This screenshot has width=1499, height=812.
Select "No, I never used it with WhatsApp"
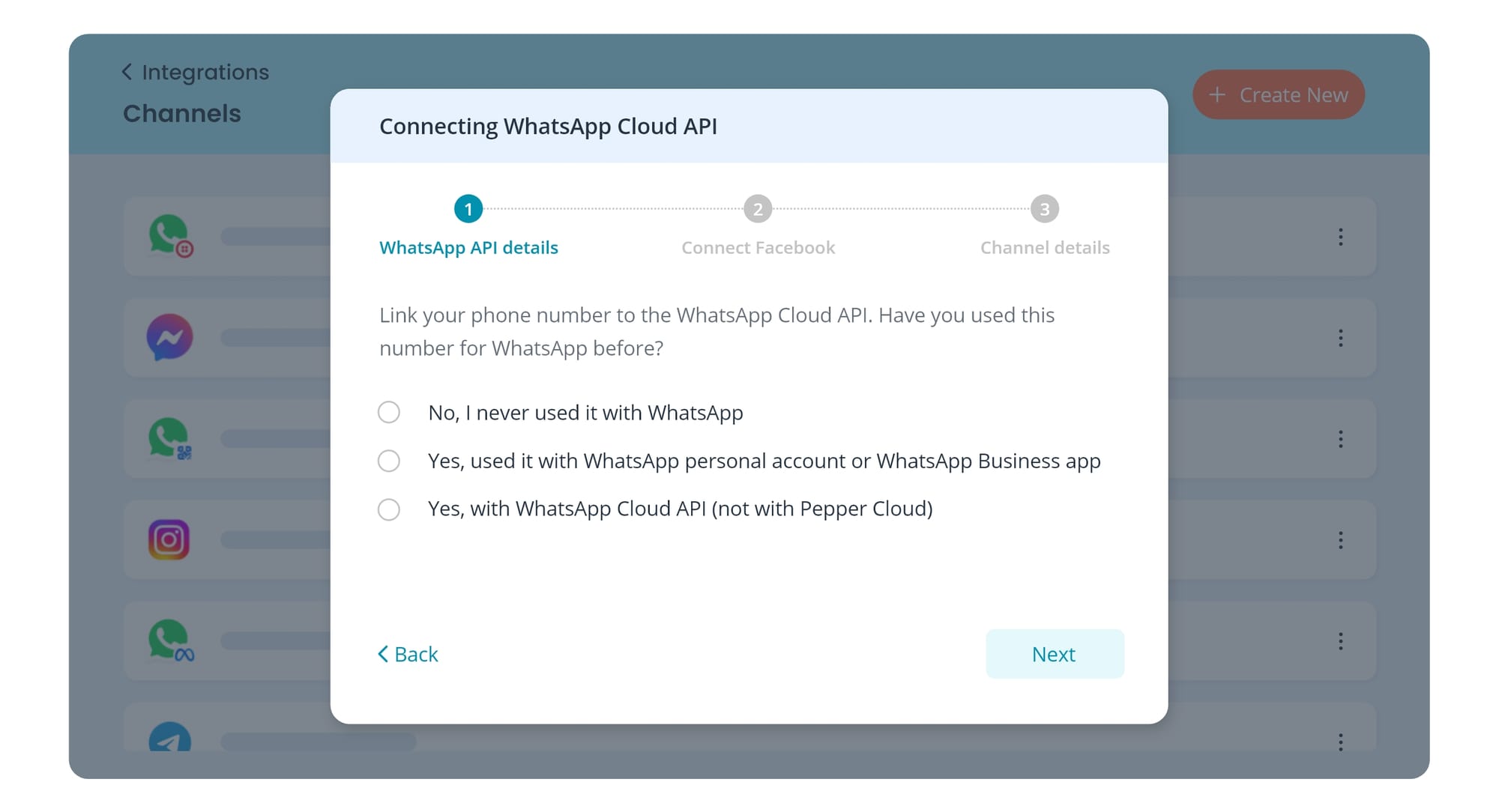click(389, 412)
